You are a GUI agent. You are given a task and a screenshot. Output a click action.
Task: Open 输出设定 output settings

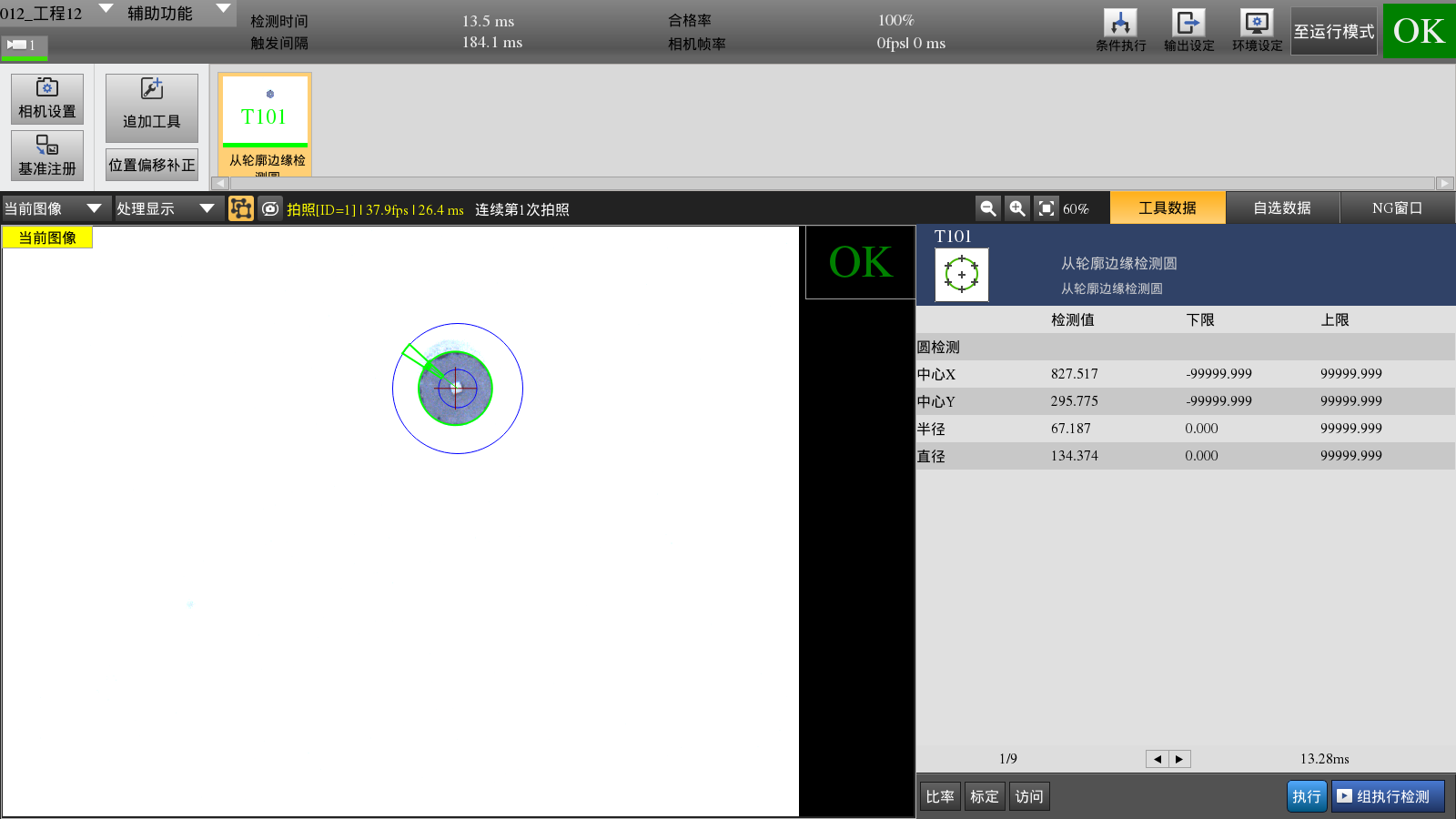coord(1188,31)
